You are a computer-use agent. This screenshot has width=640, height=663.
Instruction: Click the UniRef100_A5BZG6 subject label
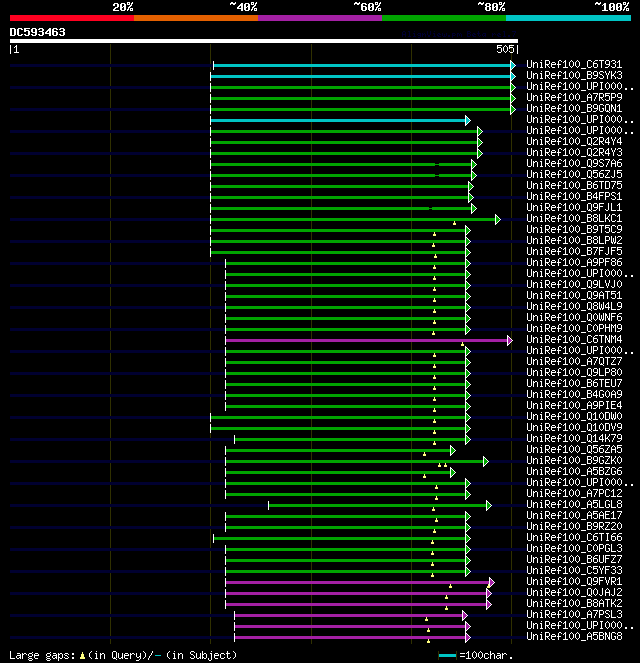pyautogui.click(x=574, y=471)
